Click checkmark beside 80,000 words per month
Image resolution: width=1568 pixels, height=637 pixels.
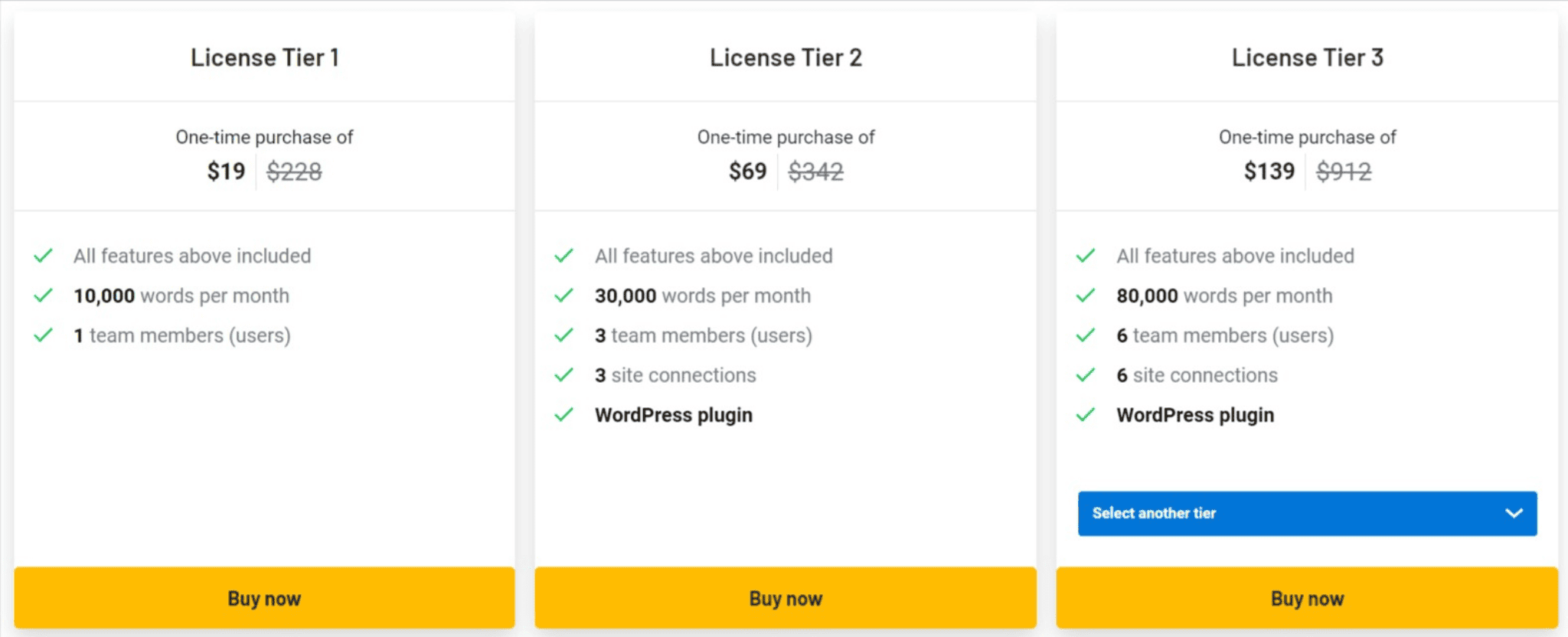(1086, 296)
